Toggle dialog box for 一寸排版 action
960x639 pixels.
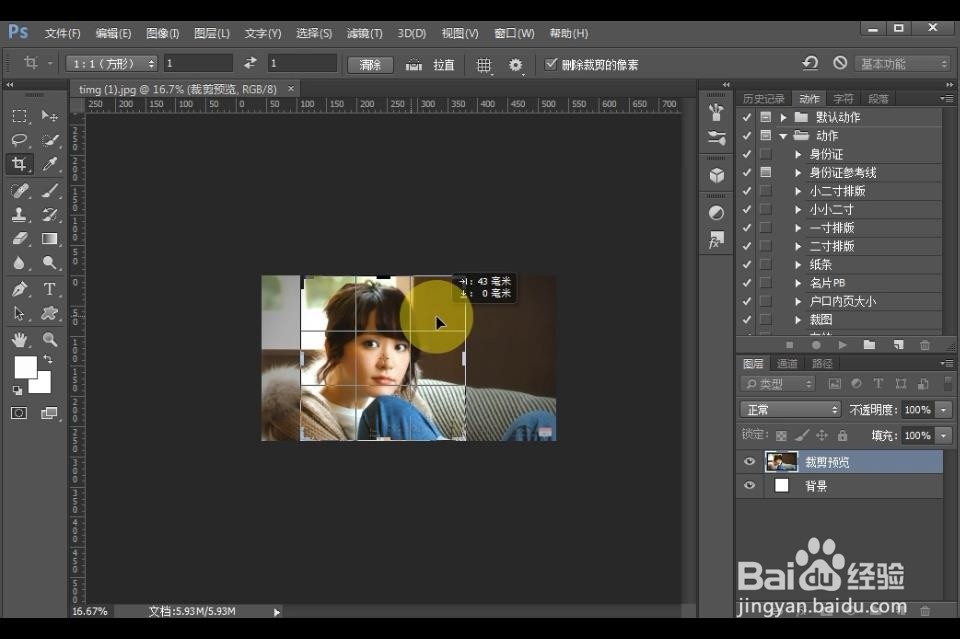pos(765,227)
